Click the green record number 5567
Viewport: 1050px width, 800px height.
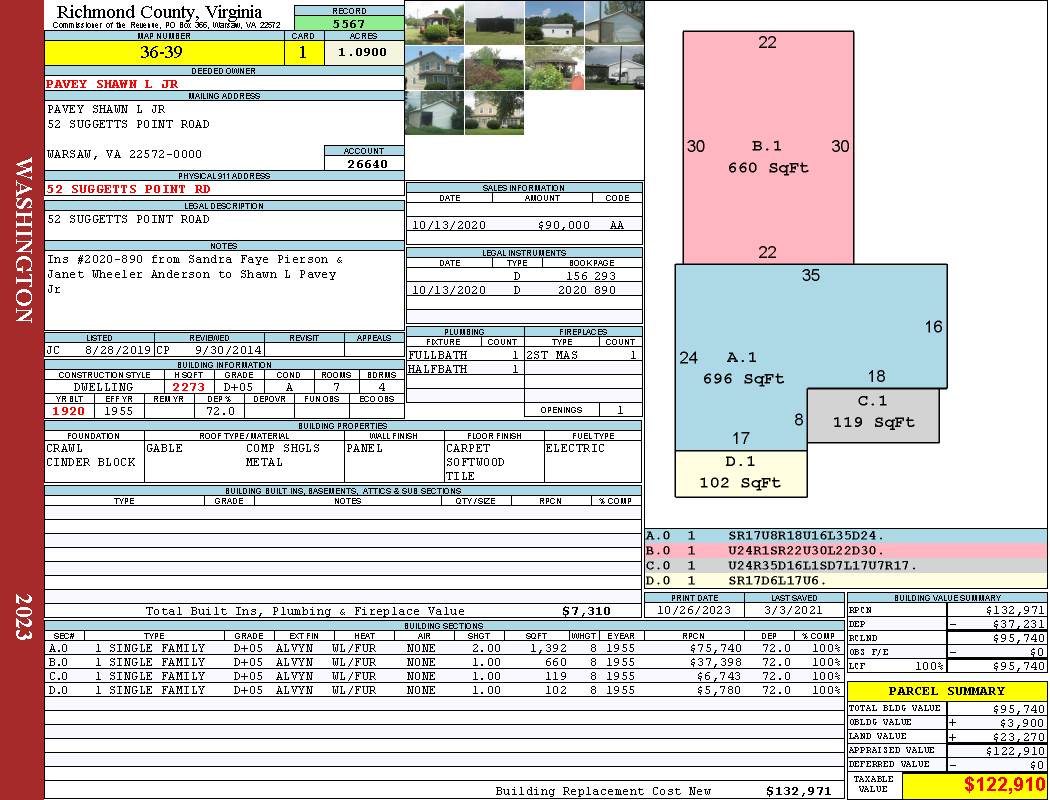349,23
